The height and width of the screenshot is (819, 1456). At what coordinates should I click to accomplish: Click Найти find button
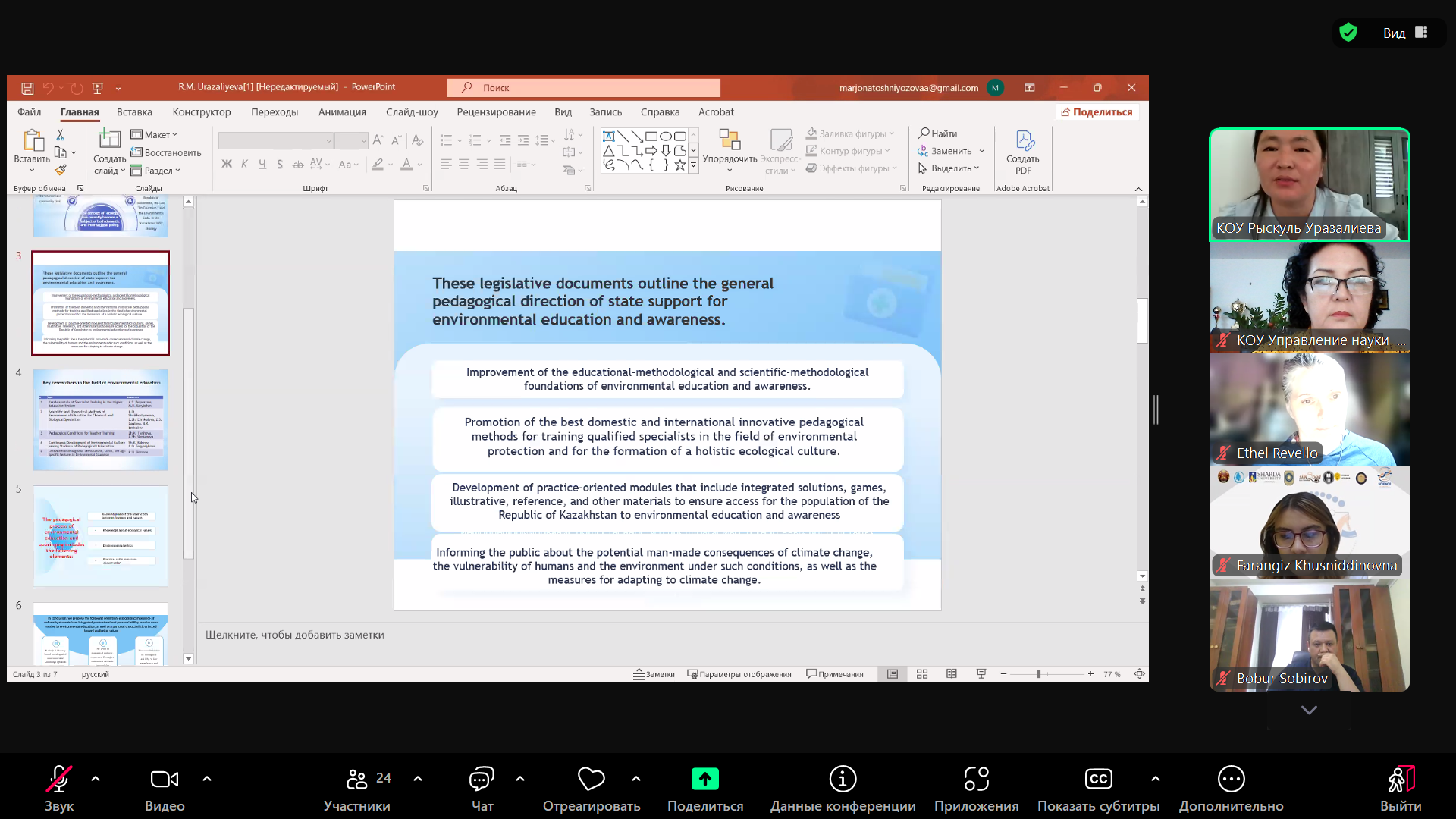[938, 133]
